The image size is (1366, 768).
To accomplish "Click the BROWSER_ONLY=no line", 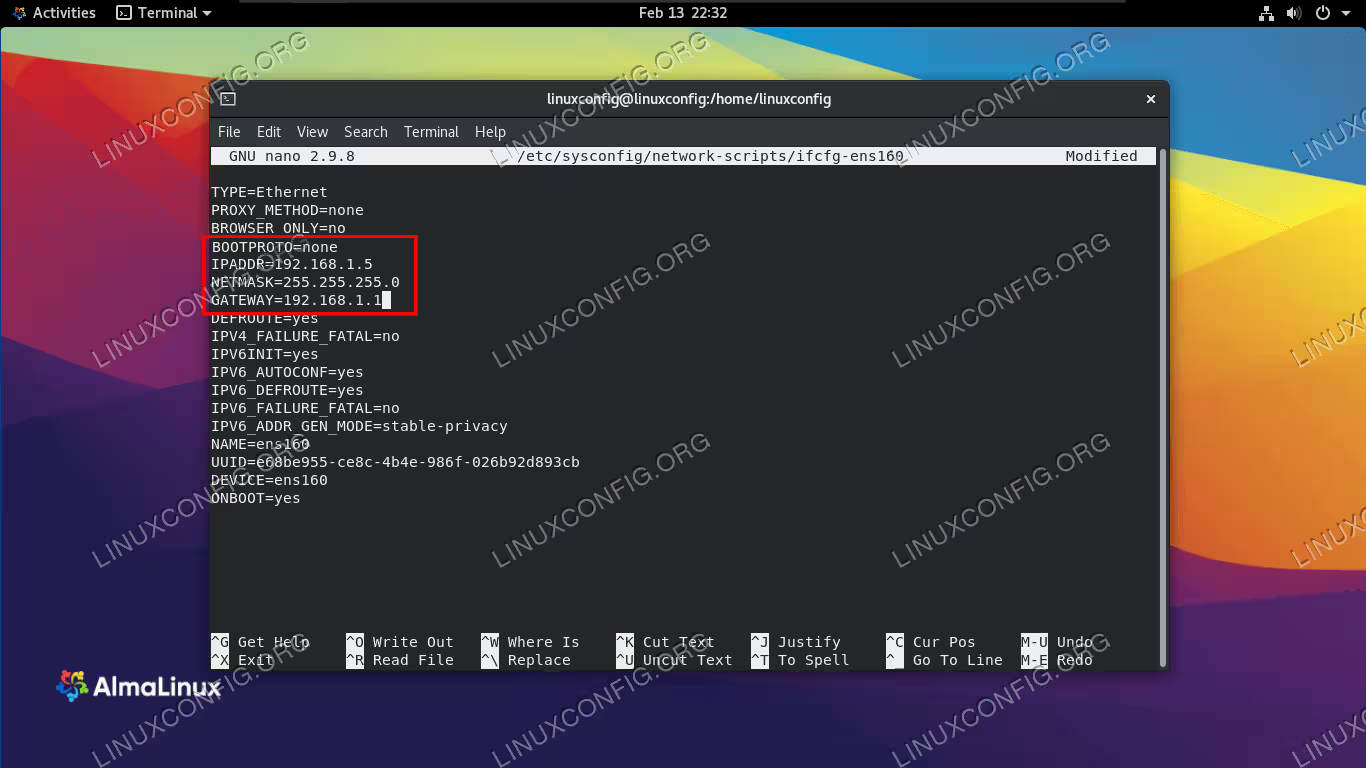I will [278, 228].
